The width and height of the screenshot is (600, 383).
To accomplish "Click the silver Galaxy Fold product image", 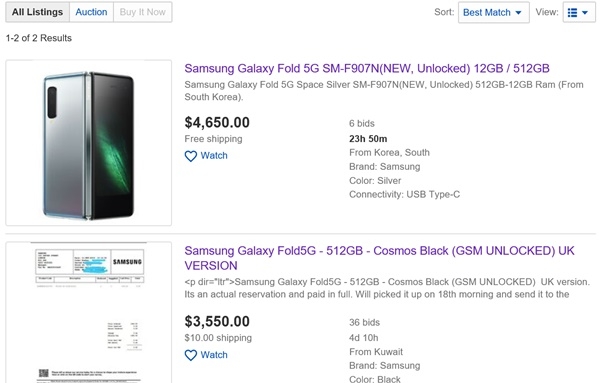I will [x=88, y=143].
